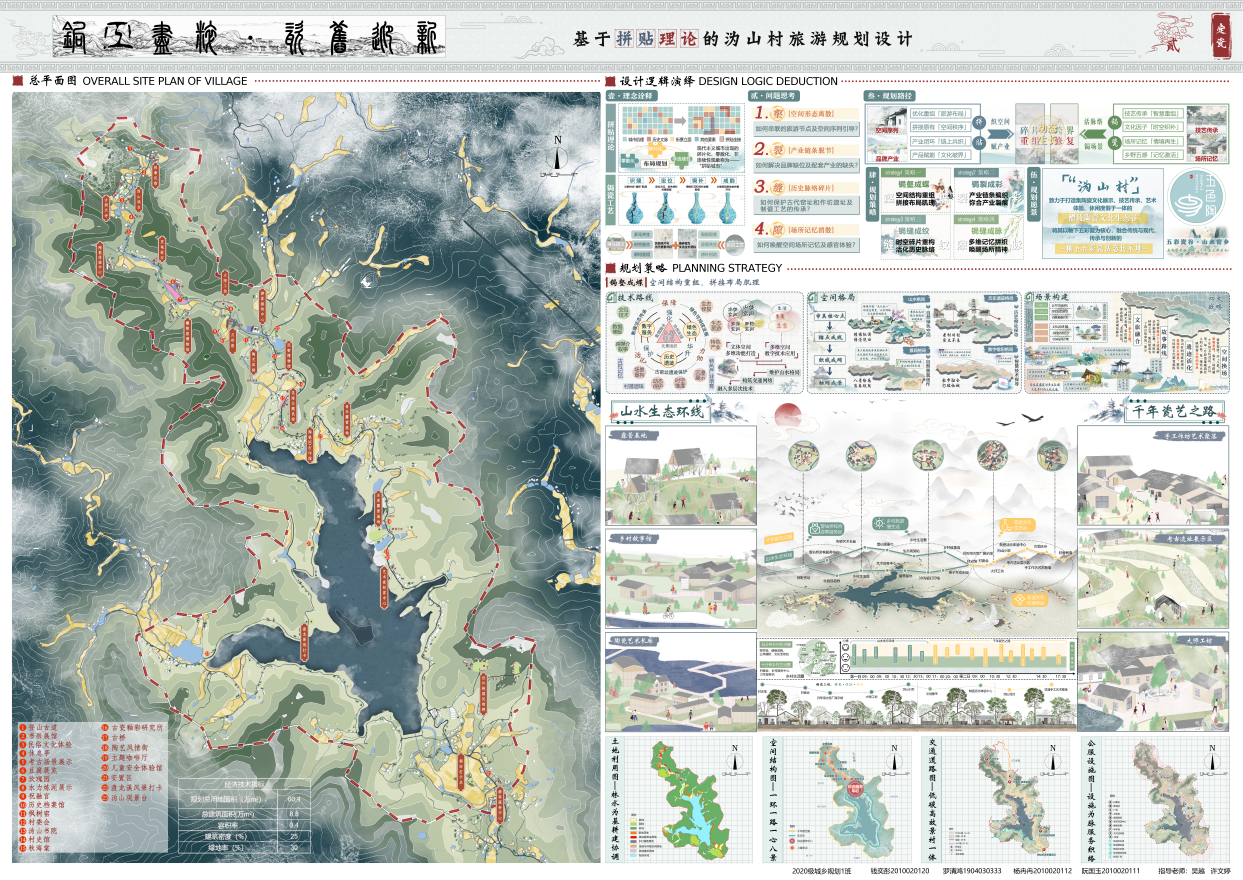Click the compass on land use map
1243x880 pixels.
point(735,759)
